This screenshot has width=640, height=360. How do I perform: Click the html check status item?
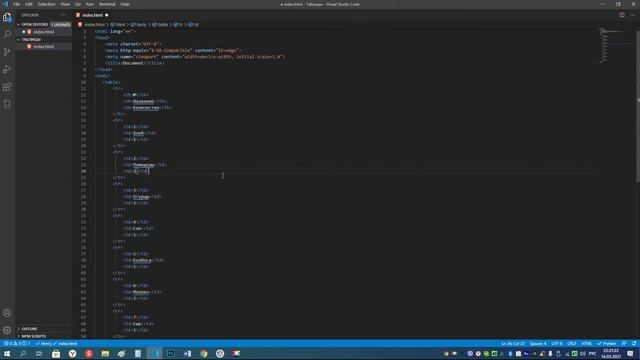tap(43, 344)
